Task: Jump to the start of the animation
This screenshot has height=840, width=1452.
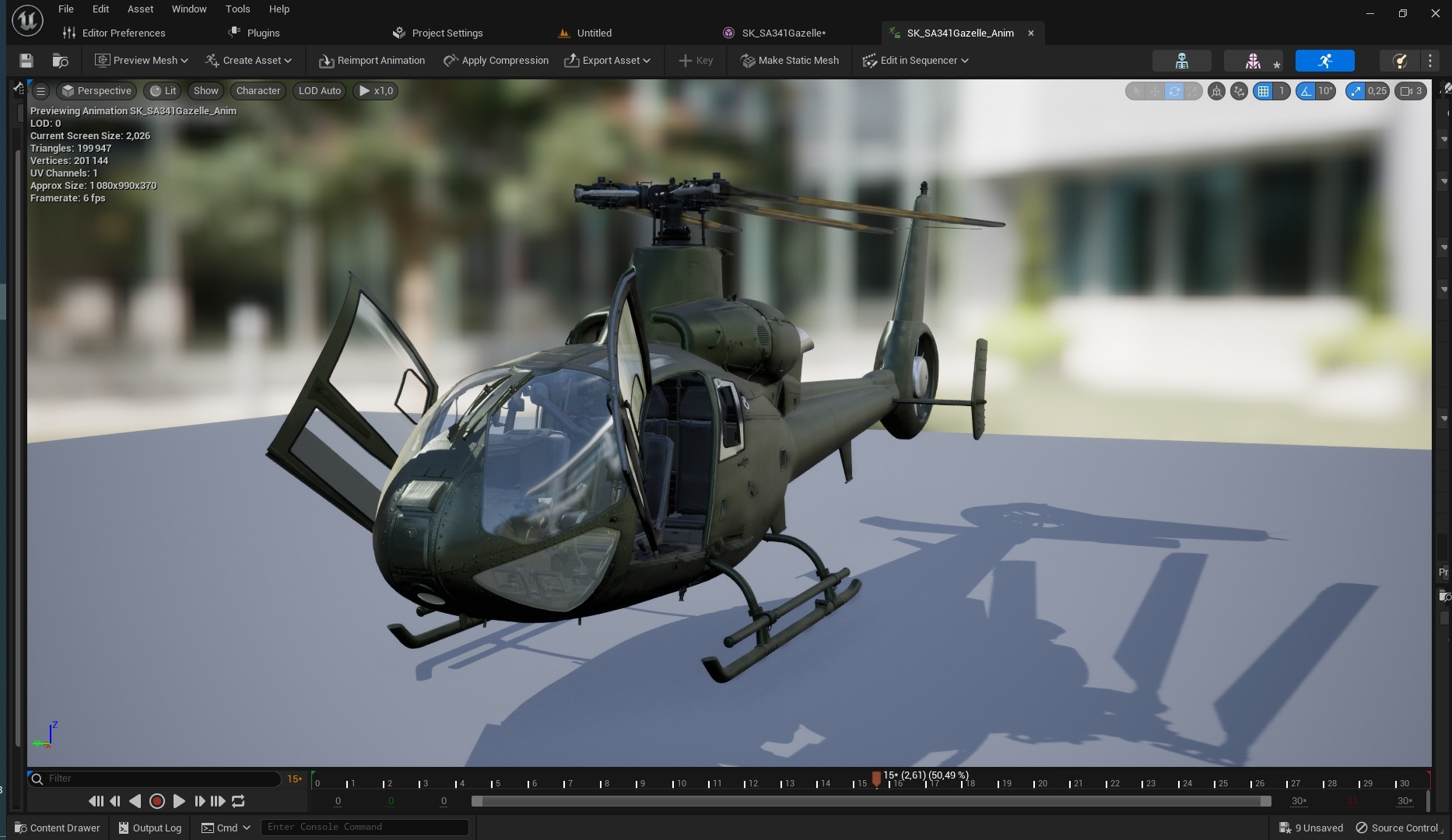Action: (x=95, y=800)
